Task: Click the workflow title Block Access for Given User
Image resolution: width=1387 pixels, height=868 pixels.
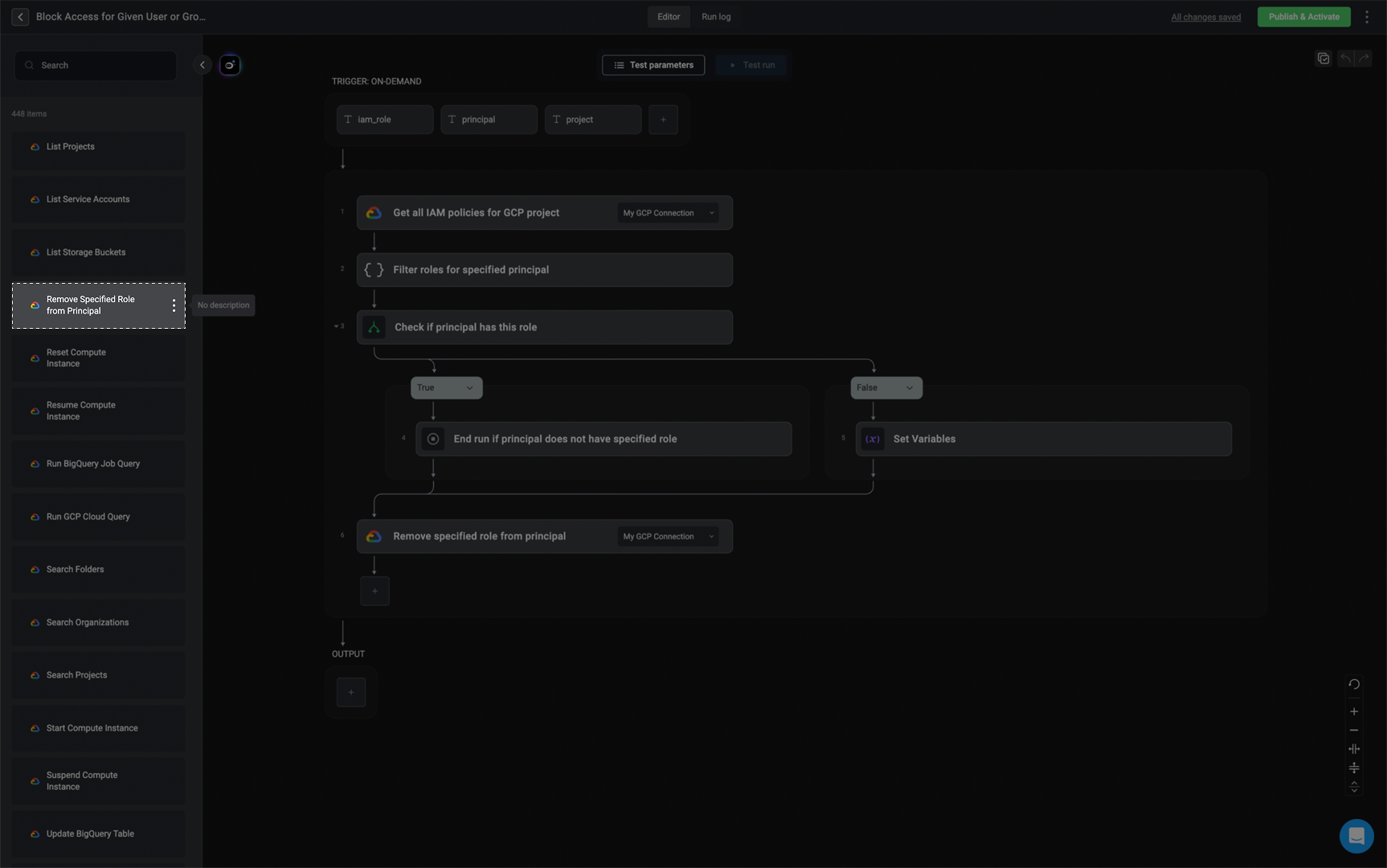Action: coord(121,17)
